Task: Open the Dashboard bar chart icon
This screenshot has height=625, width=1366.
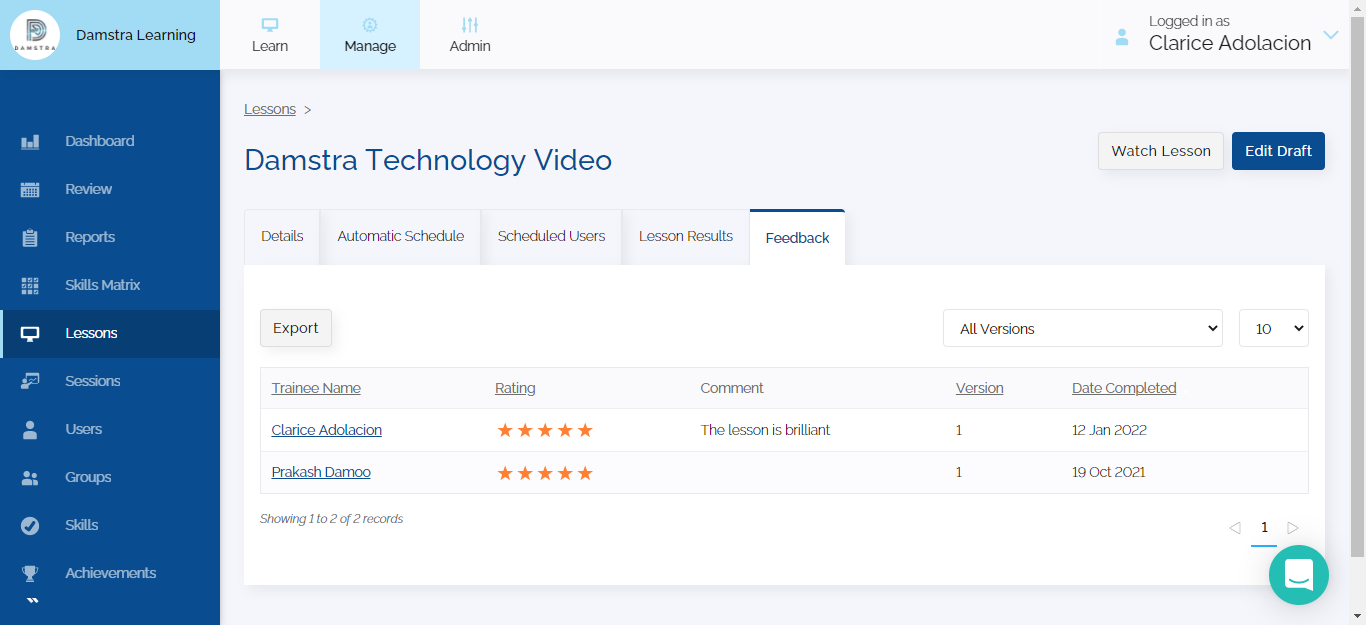Action: (x=30, y=142)
